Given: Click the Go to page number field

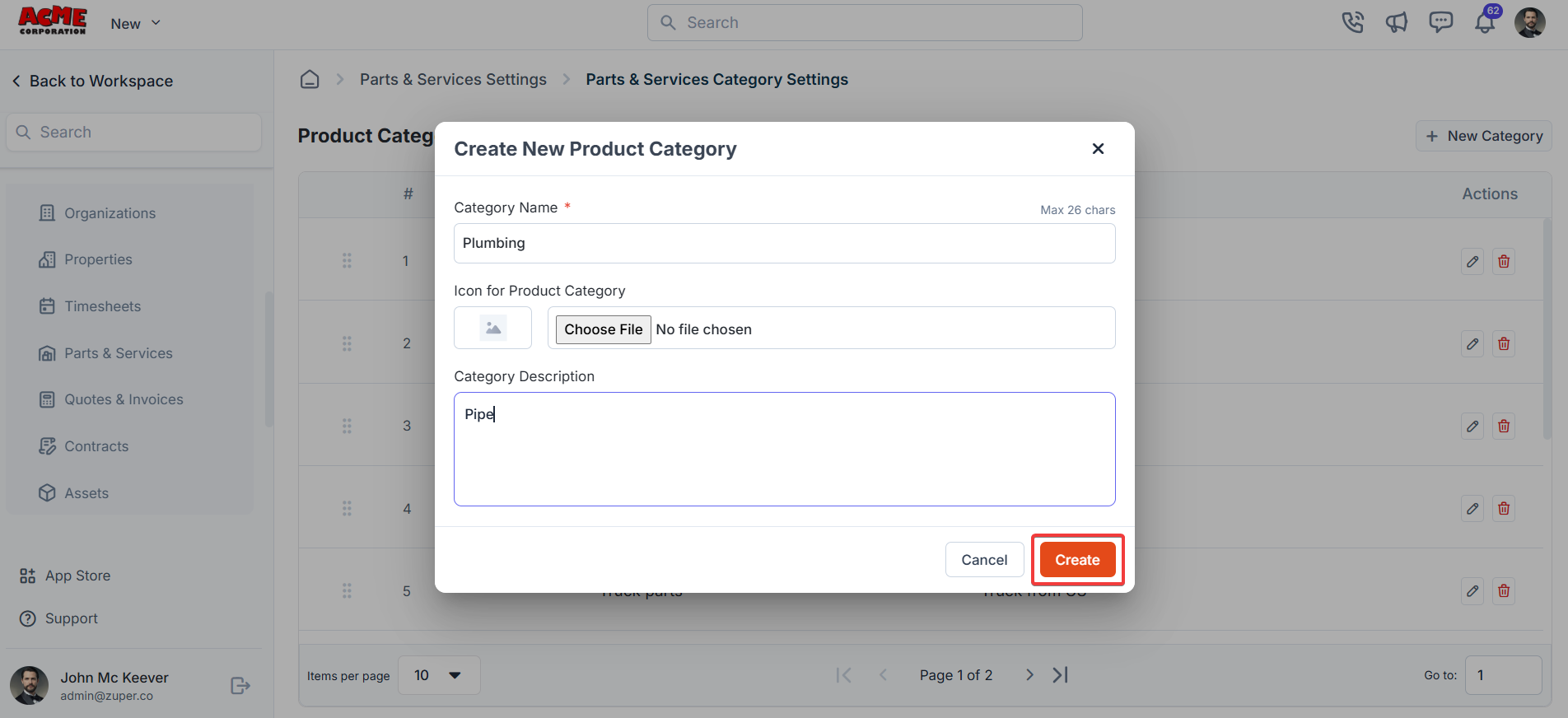Looking at the screenshot, I should tap(1503, 675).
